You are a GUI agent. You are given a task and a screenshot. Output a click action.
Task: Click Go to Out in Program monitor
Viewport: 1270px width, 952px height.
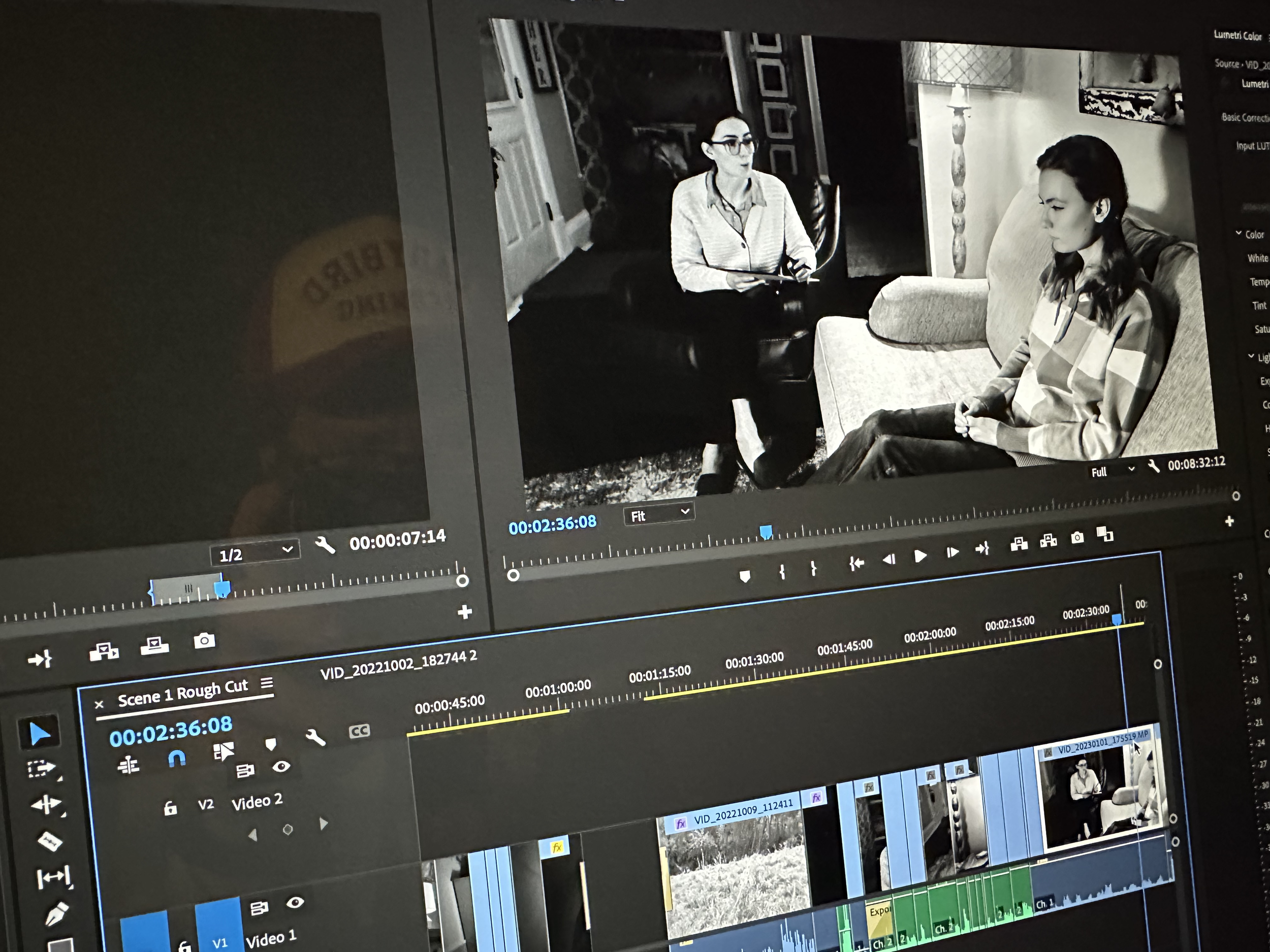(982, 548)
